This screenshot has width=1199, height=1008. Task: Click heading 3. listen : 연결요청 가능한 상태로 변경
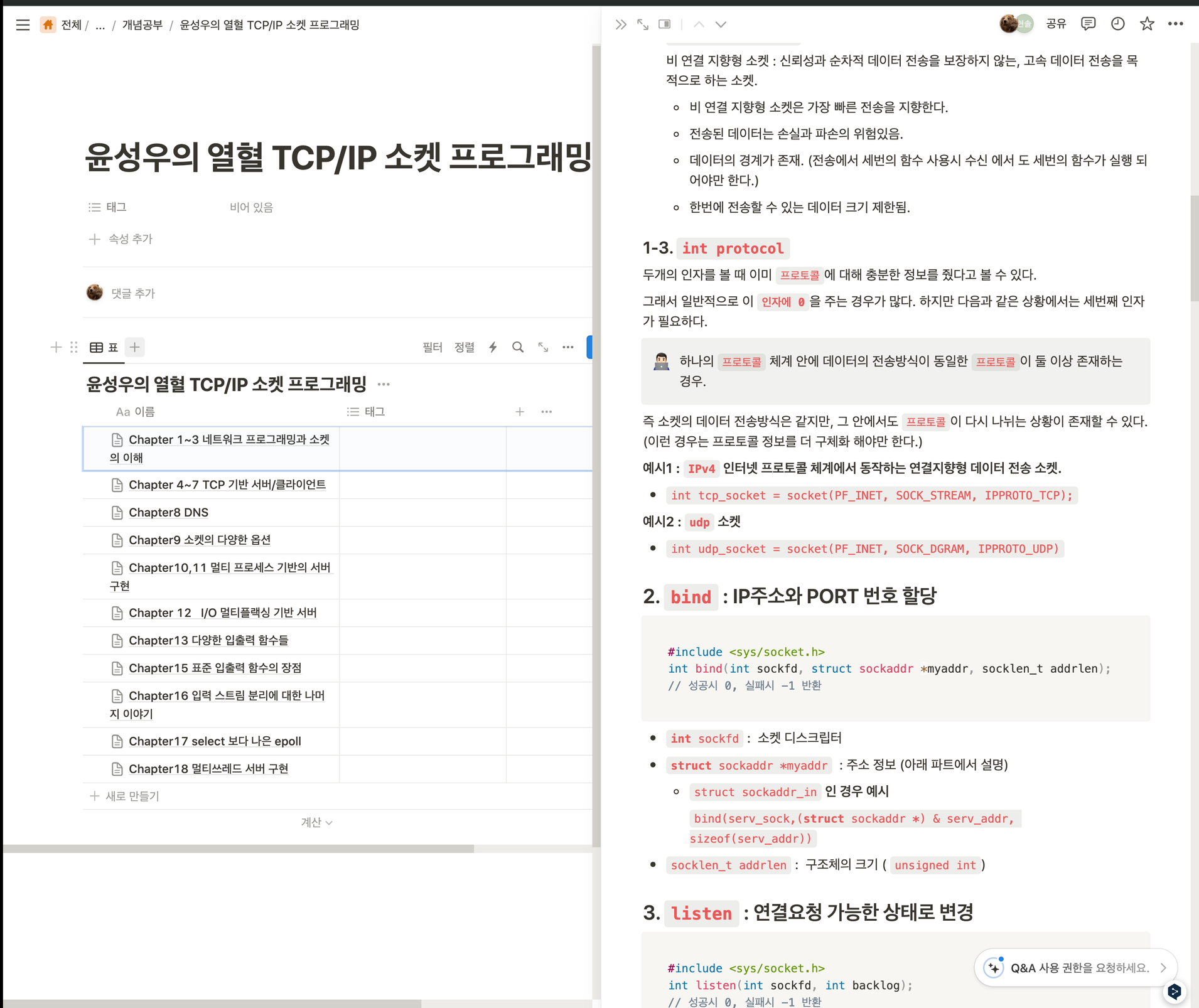coord(809,913)
